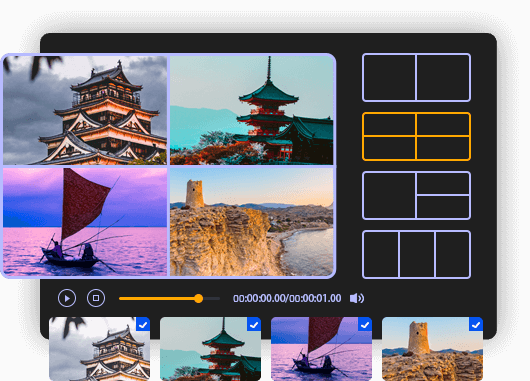Select the castle image in the collage preview
The height and width of the screenshot is (381, 530).
coord(85,110)
